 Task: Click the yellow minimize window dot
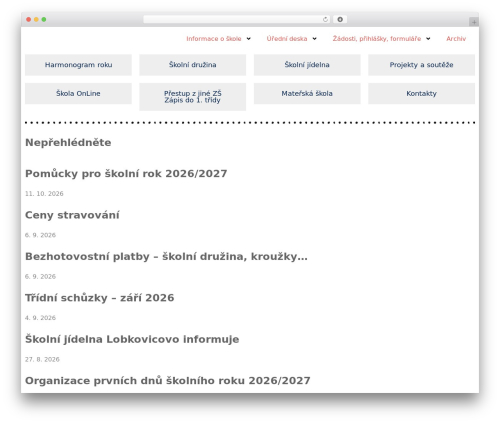pyautogui.click(x=36, y=20)
